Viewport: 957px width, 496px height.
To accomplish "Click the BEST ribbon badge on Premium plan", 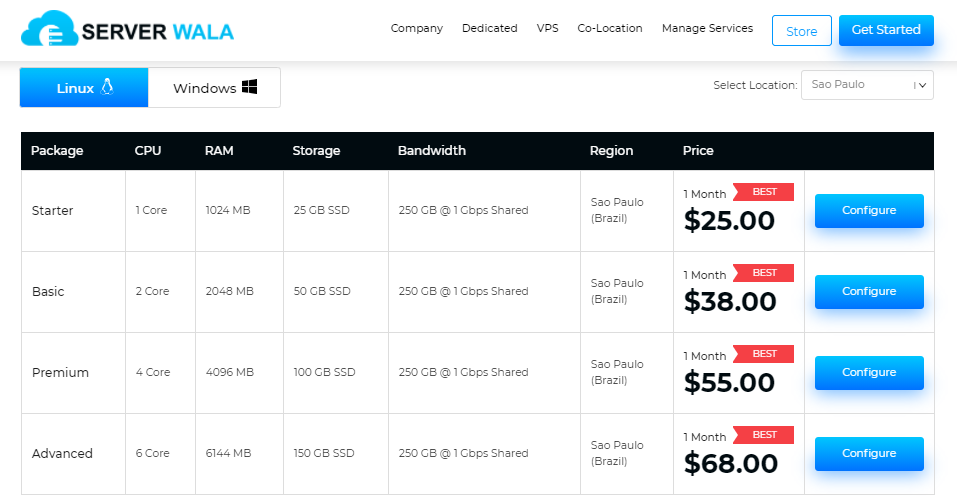I will (x=764, y=353).
